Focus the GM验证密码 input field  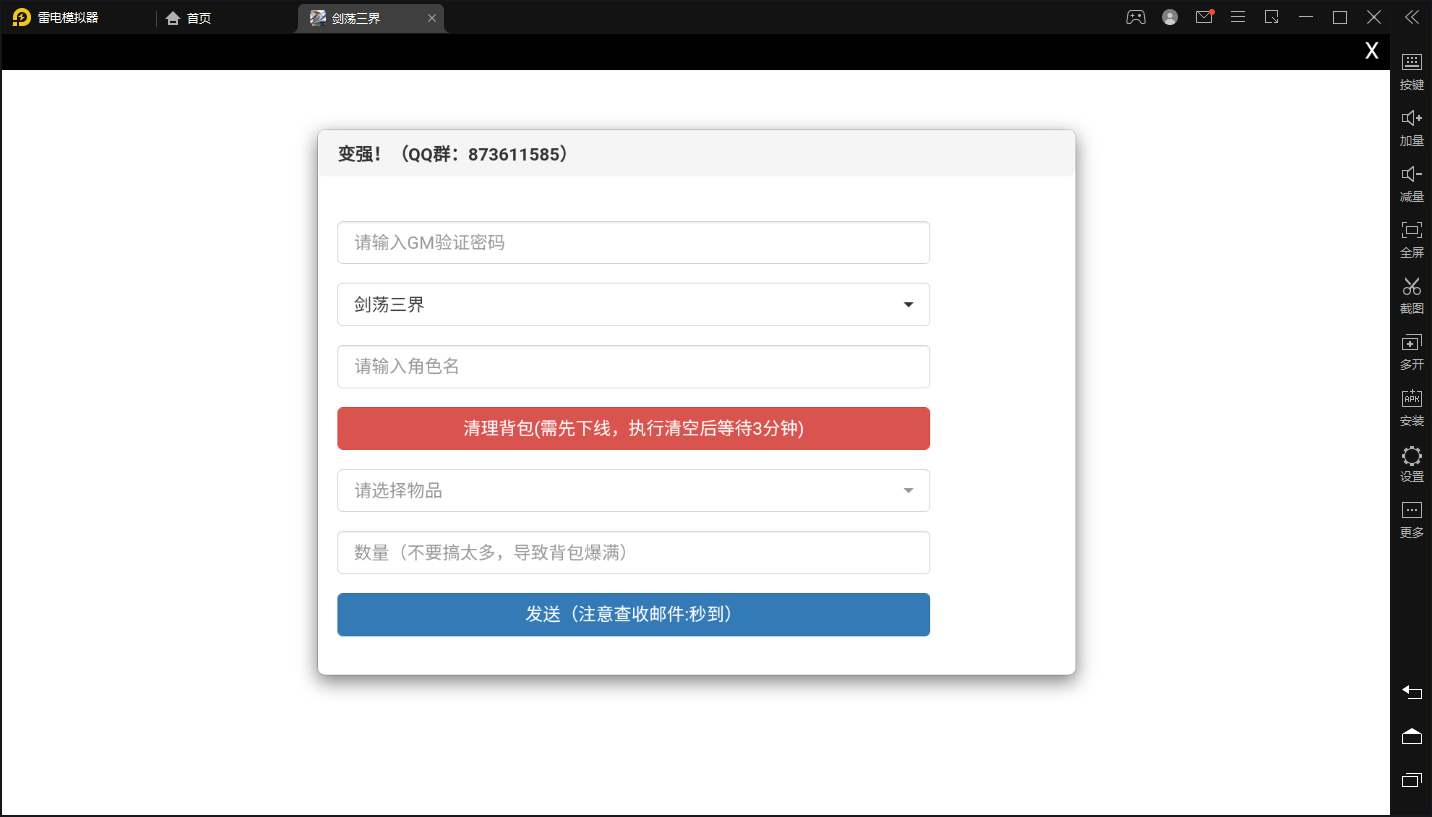633,242
